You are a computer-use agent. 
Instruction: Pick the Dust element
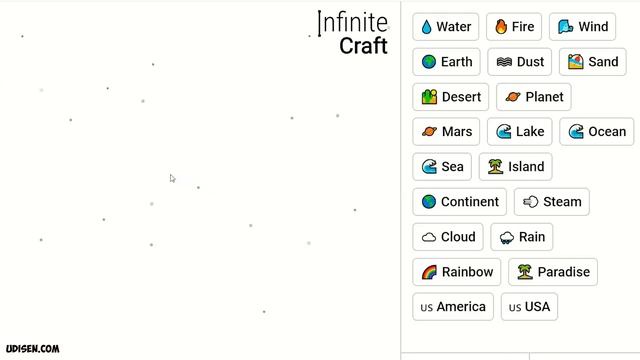(x=520, y=62)
